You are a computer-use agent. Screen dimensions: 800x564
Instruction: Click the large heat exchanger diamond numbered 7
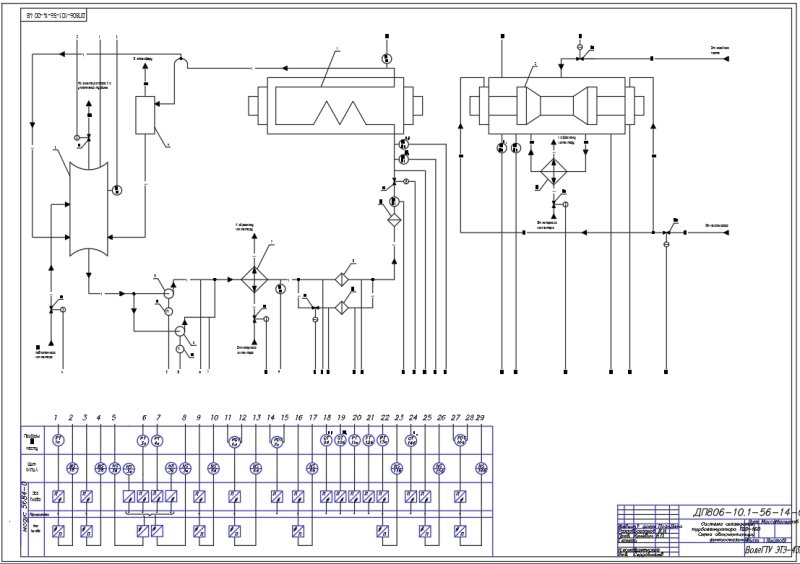(x=254, y=279)
